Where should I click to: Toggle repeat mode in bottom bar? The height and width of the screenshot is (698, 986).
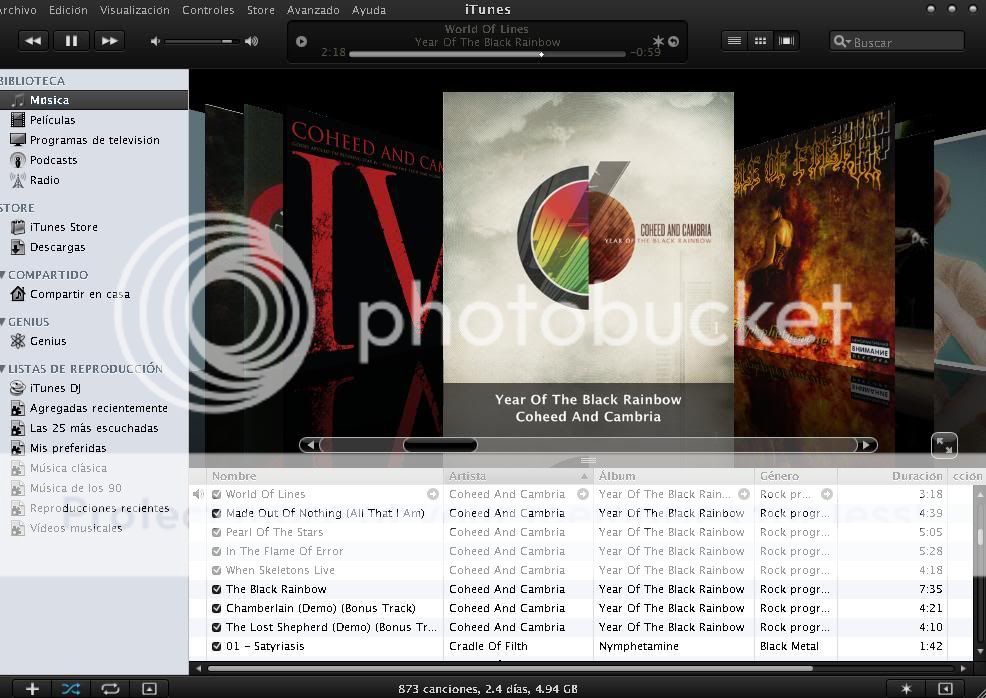point(110,688)
